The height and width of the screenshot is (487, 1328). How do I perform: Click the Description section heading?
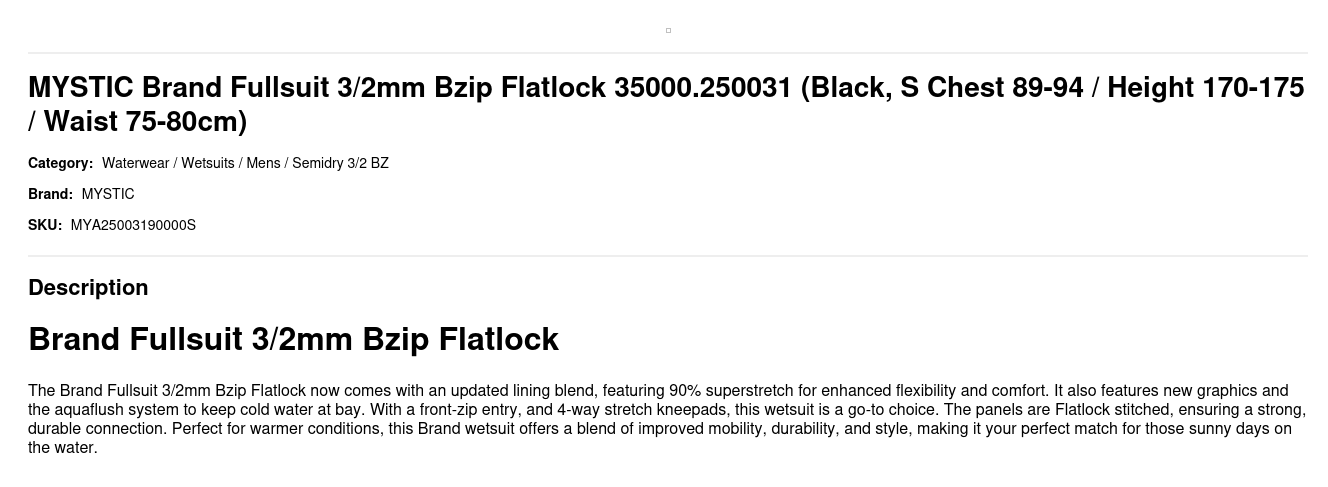coord(88,288)
